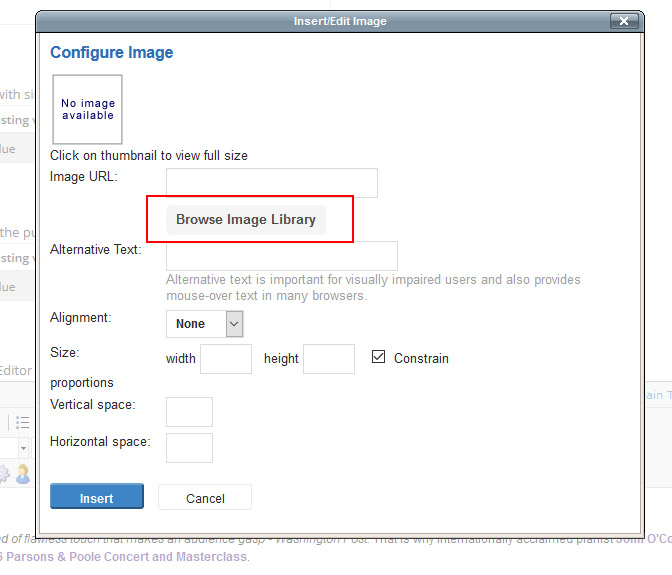The image size is (672, 575).
Task: Open the 'No image available' thumbnail
Action: coord(87,109)
